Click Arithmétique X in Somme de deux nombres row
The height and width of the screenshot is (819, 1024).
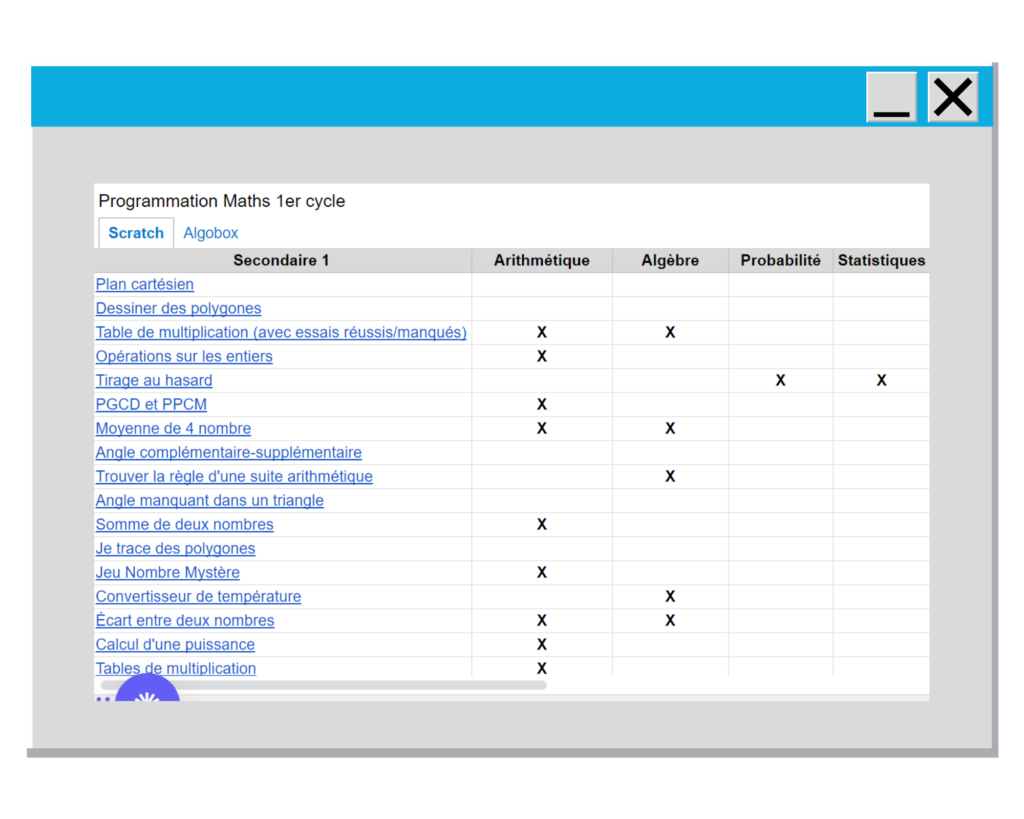pyautogui.click(x=541, y=524)
